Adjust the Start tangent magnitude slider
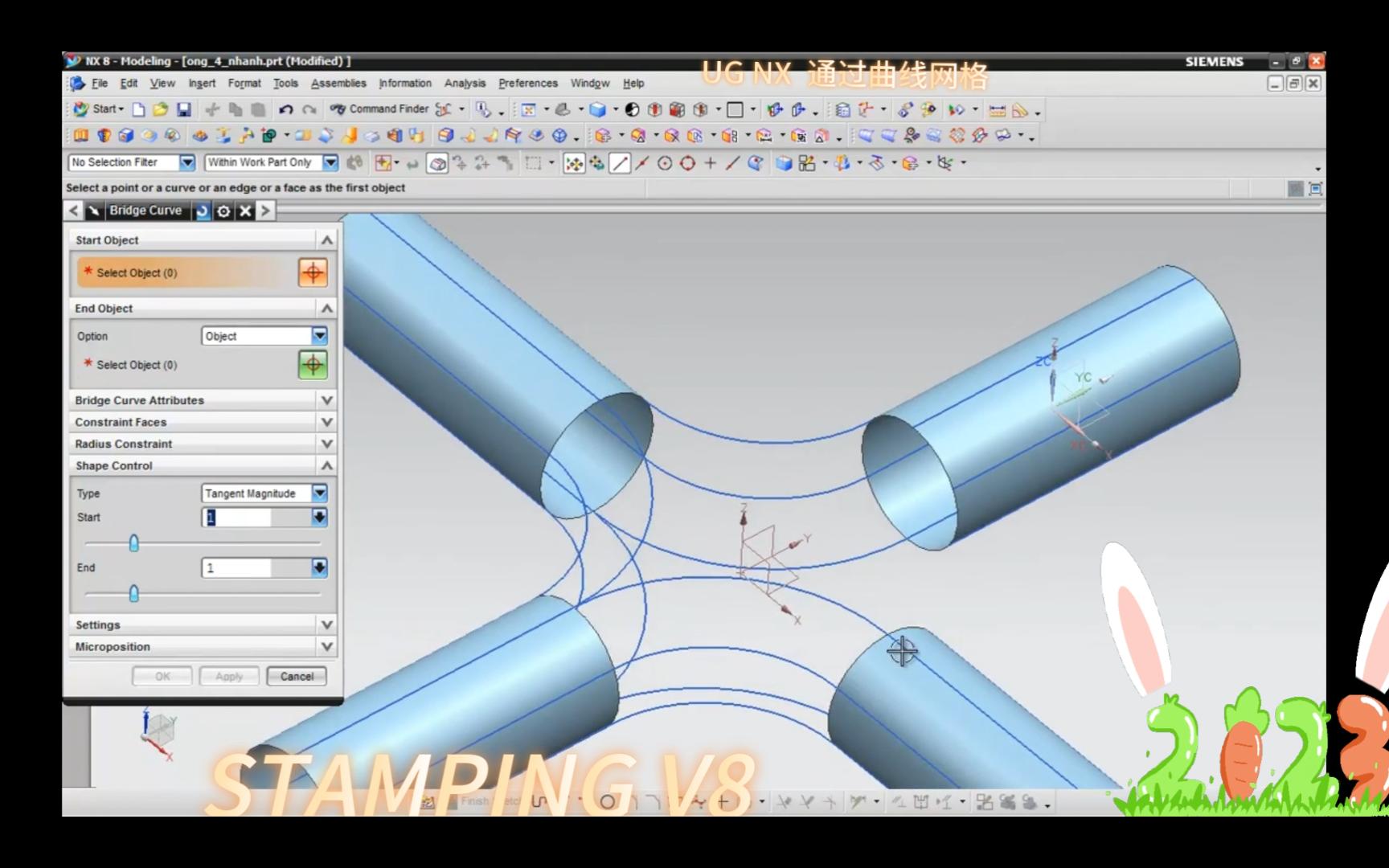 [x=133, y=543]
